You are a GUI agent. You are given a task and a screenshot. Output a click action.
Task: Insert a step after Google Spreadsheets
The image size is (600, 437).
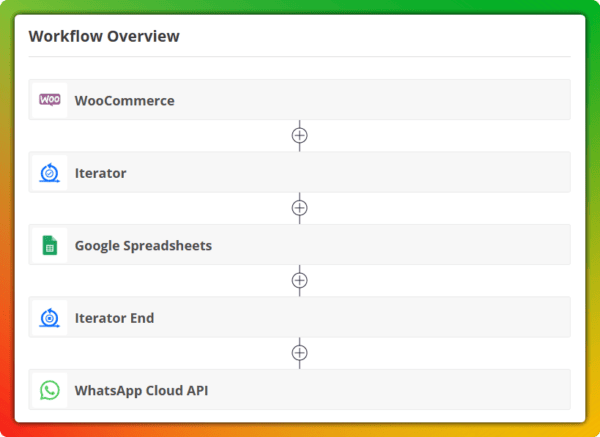click(299, 280)
